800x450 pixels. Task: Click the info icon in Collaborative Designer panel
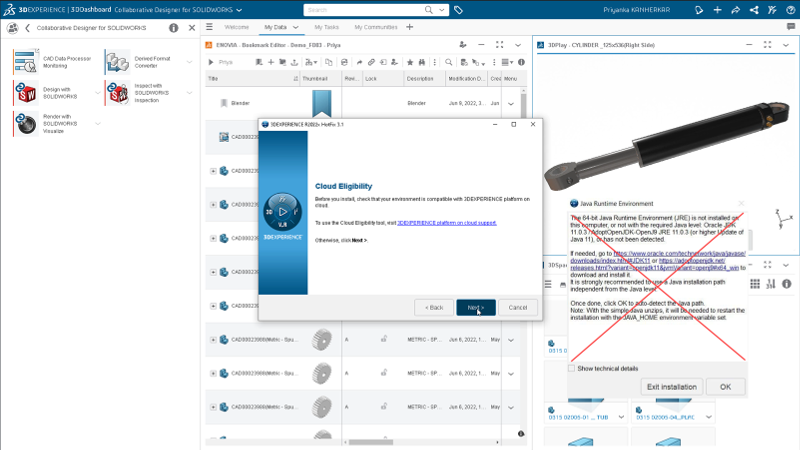[x=173, y=28]
